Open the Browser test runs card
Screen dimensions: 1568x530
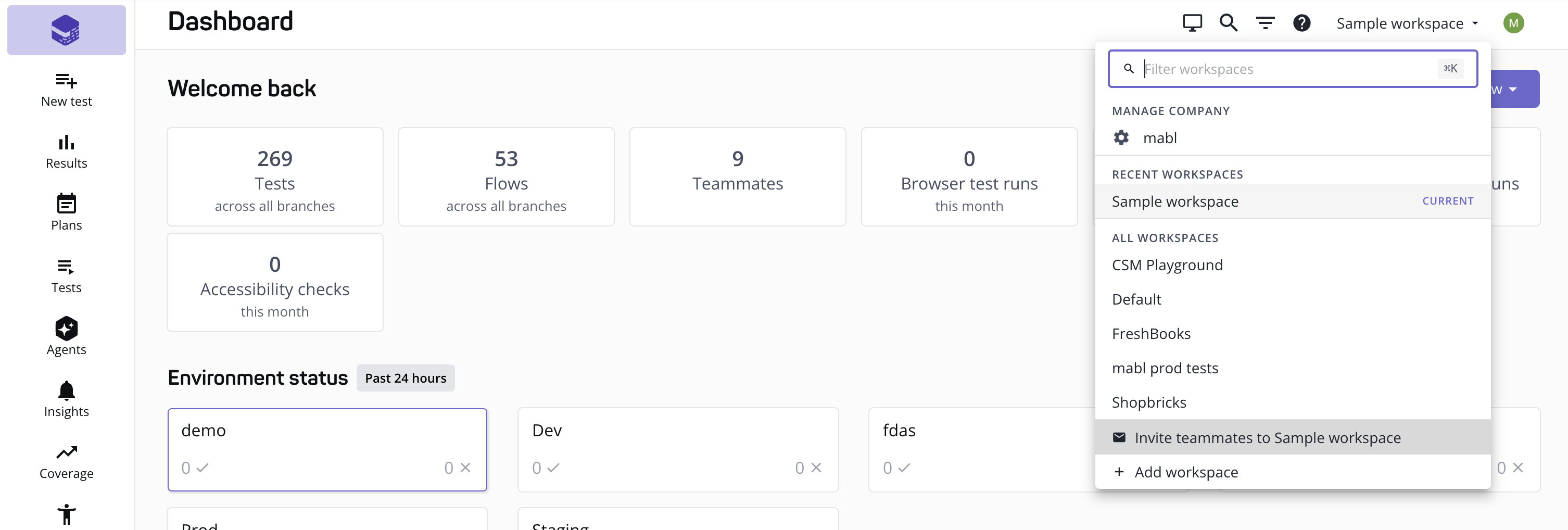[969, 176]
